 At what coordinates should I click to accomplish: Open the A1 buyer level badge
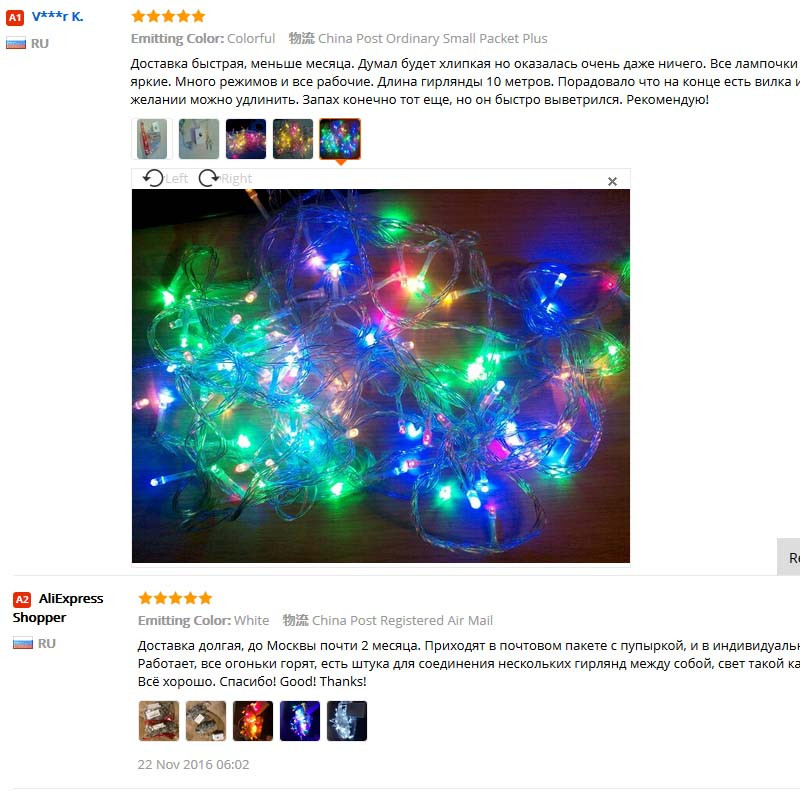pyautogui.click(x=15, y=18)
